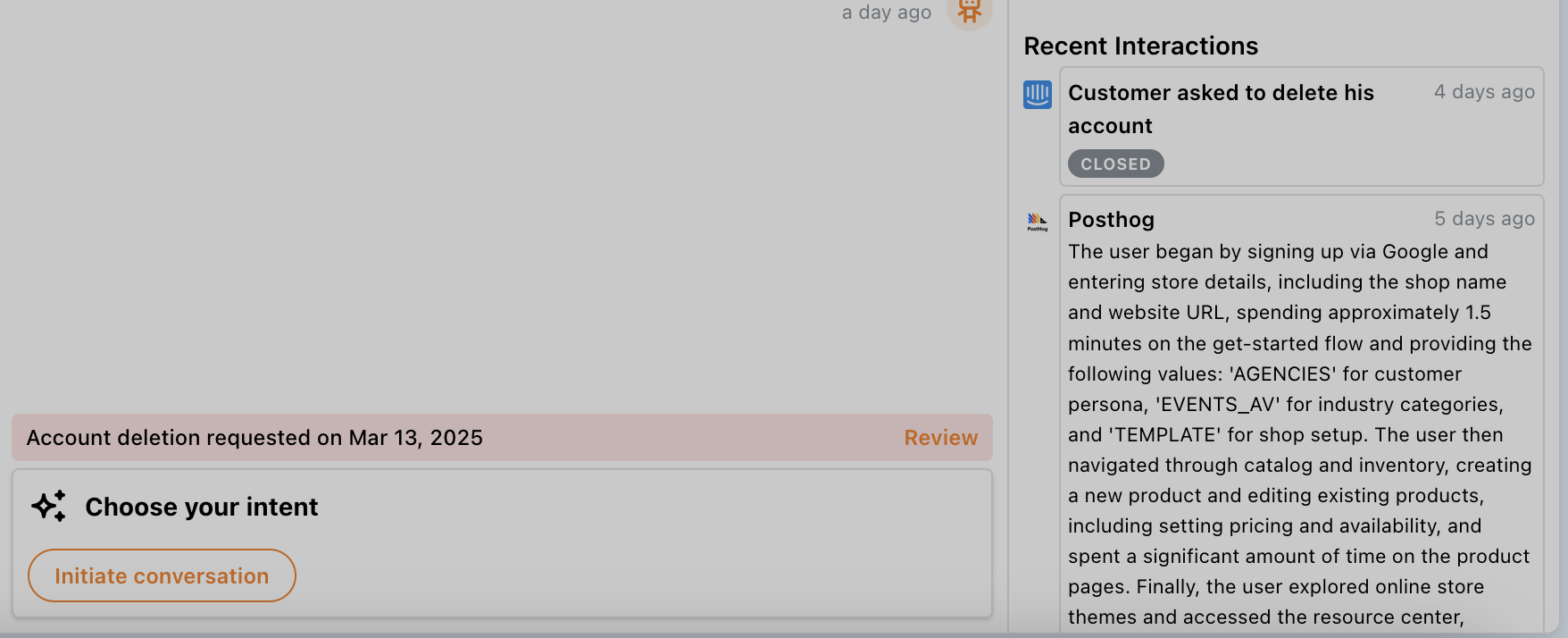The image size is (1568, 638).
Task: Click the '5 days ago' timestamp
Action: (1484, 219)
